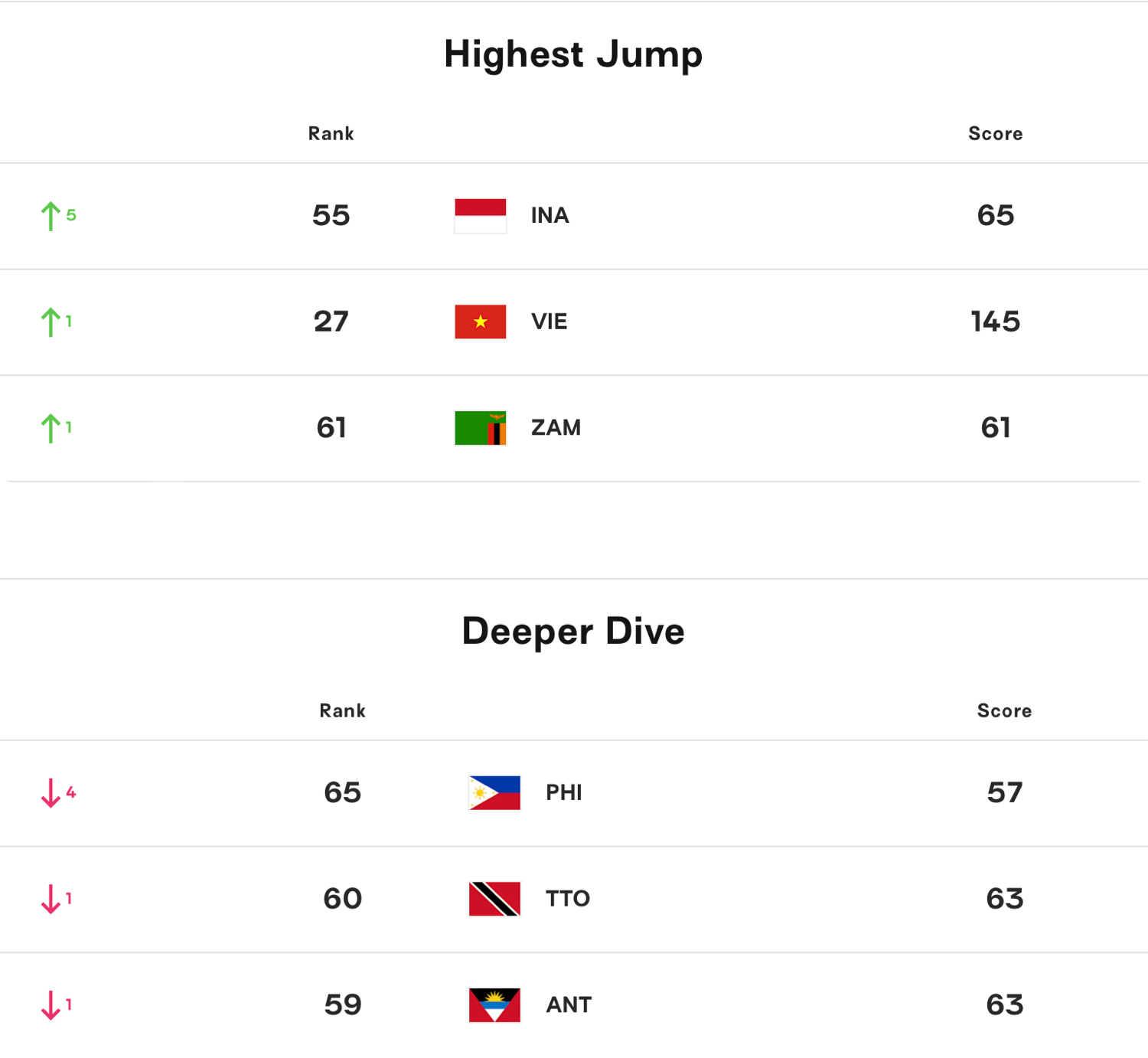1148x1058 pixels.
Task: Open the ANT team entry
Action: pyautogui.click(x=569, y=1005)
